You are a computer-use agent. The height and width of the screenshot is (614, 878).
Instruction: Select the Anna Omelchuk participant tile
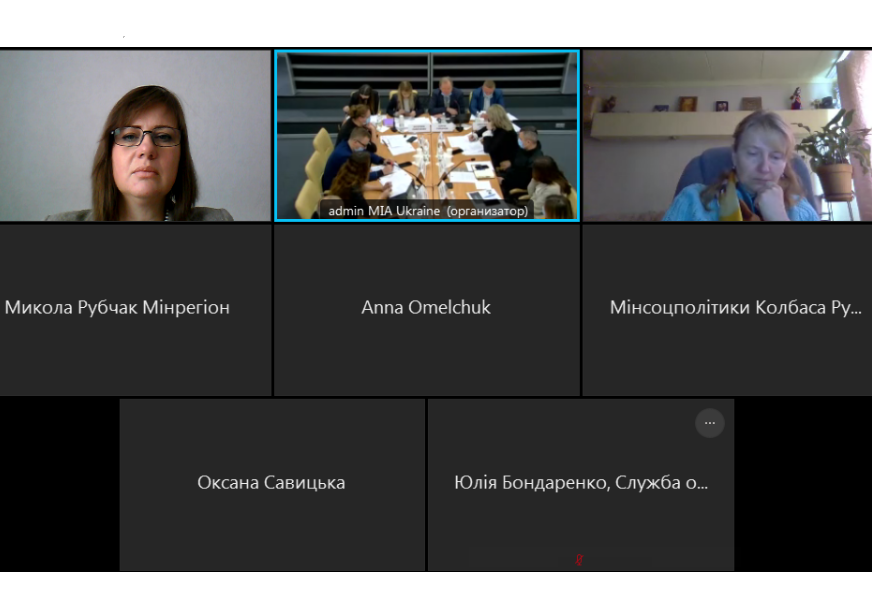pos(427,310)
